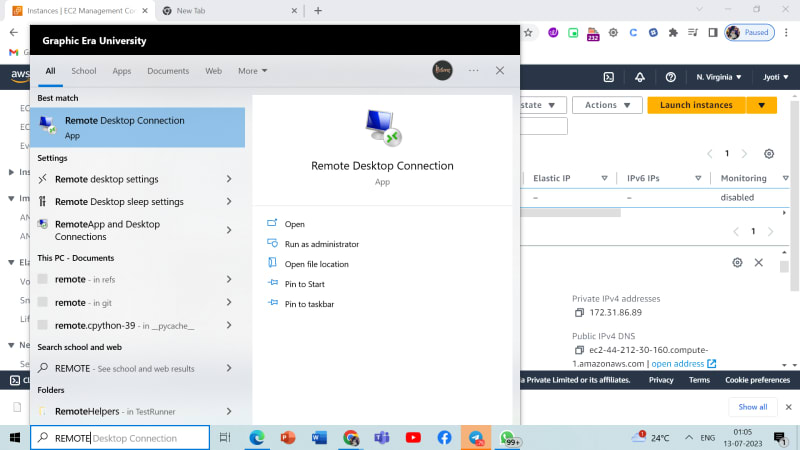Open the Launch instances split dropdown arrow

762,105
